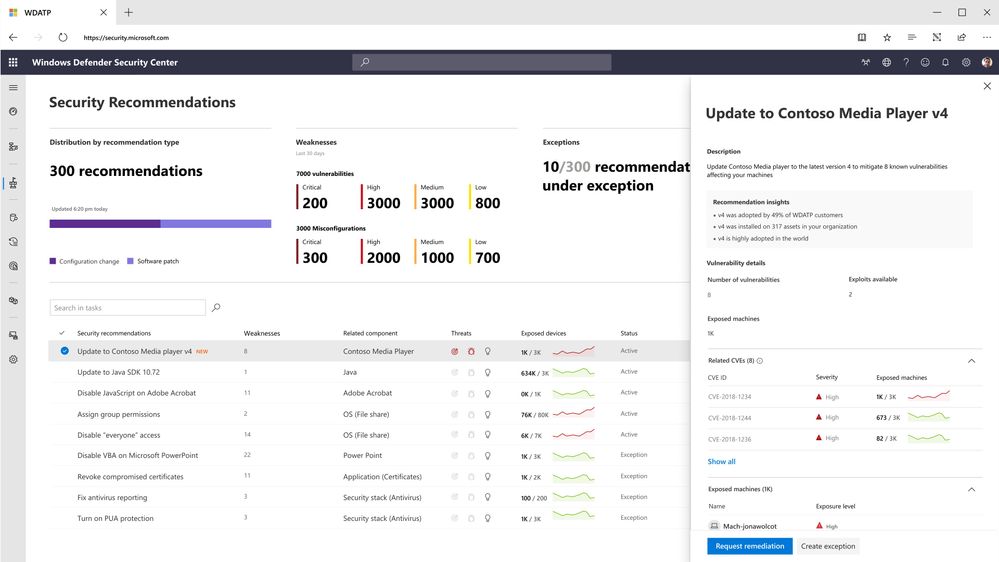Open CVE-2018-1234 entry

(729, 397)
